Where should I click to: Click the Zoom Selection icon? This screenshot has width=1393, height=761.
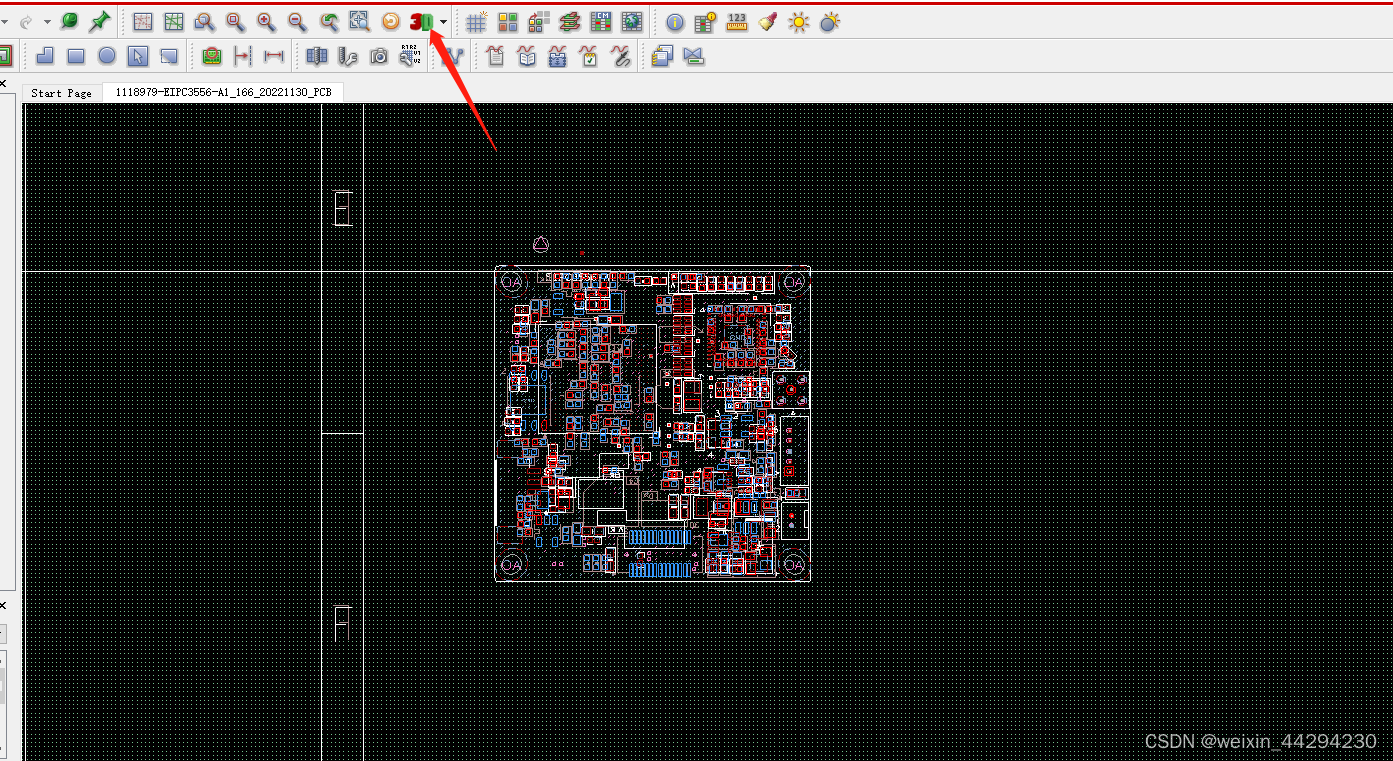pyautogui.click(x=360, y=21)
